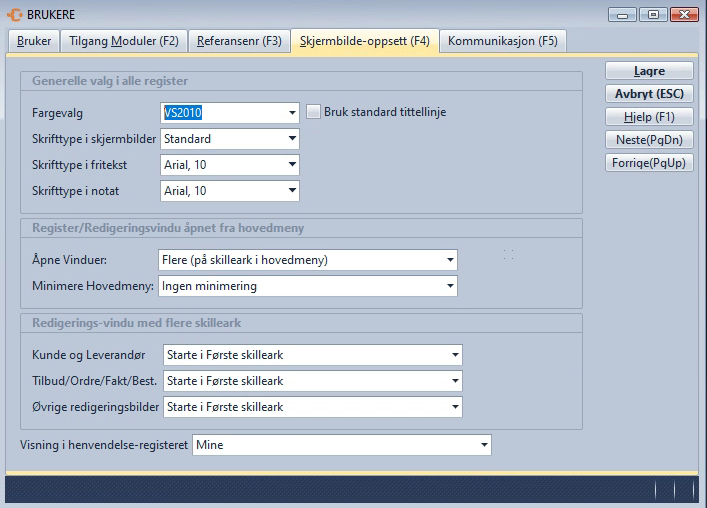This screenshot has height=508, width=707.
Task: Open the Åpne Vinduer dropdown
Action: point(450,261)
